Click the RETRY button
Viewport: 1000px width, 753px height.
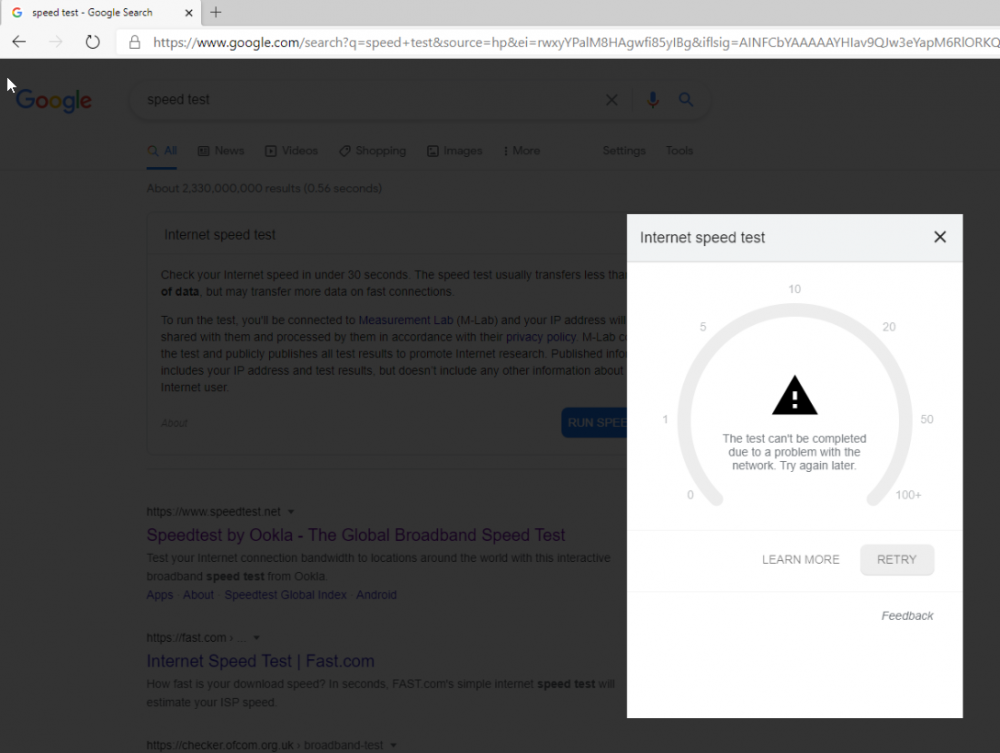click(897, 559)
